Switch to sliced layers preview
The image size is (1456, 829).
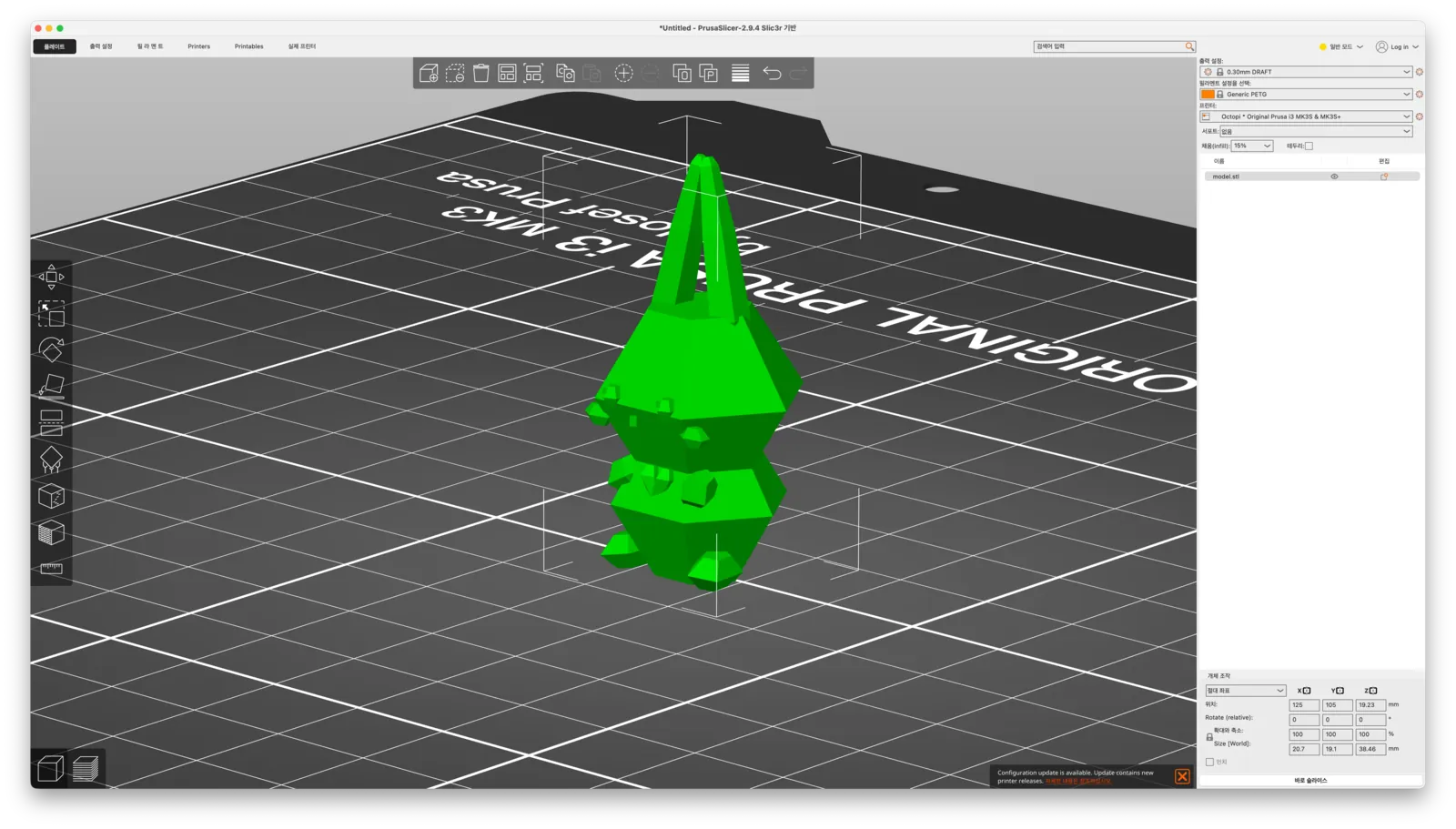pyautogui.click(x=86, y=769)
